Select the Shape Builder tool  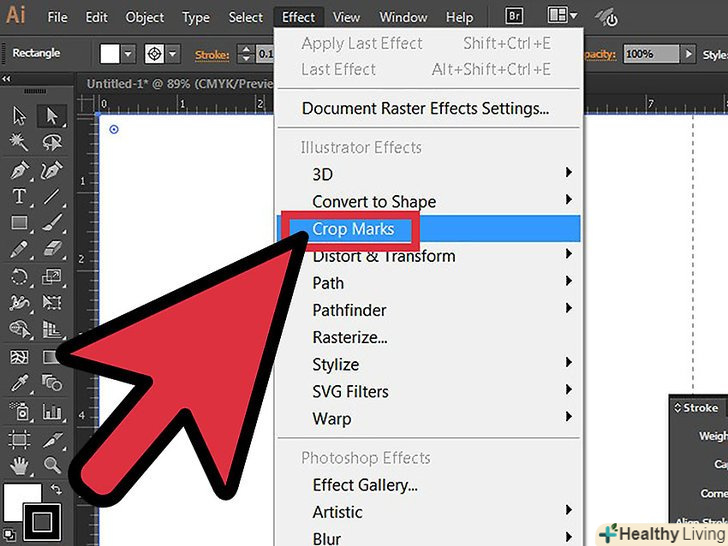[19, 329]
